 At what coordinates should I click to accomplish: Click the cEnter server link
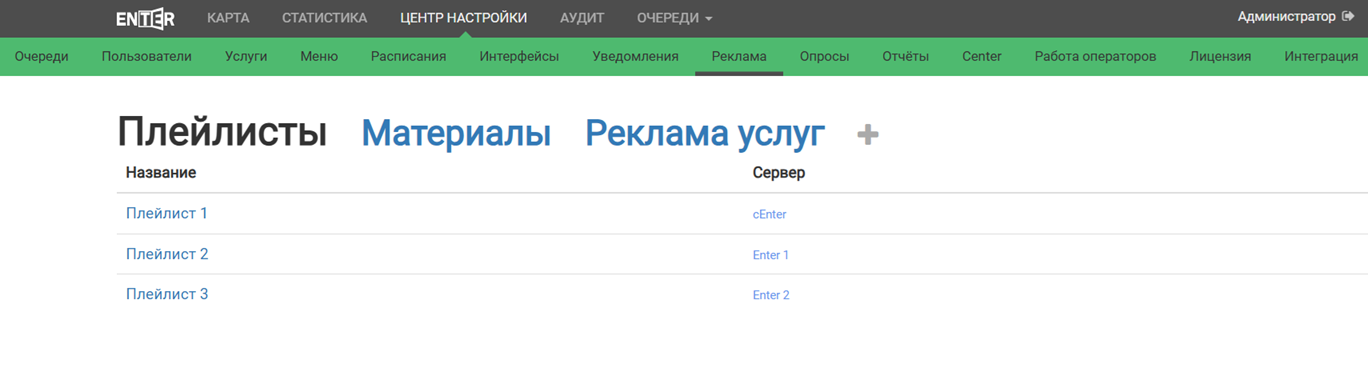point(769,214)
